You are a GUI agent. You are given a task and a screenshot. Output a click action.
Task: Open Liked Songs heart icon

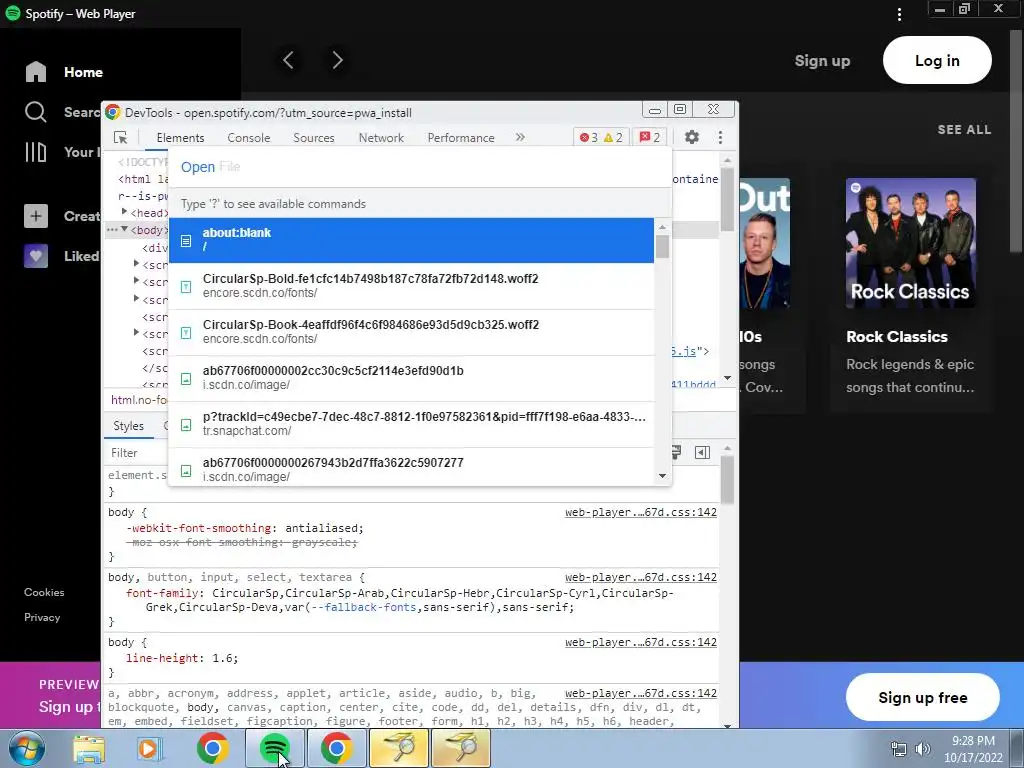pyautogui.click(x=36, y=256)
